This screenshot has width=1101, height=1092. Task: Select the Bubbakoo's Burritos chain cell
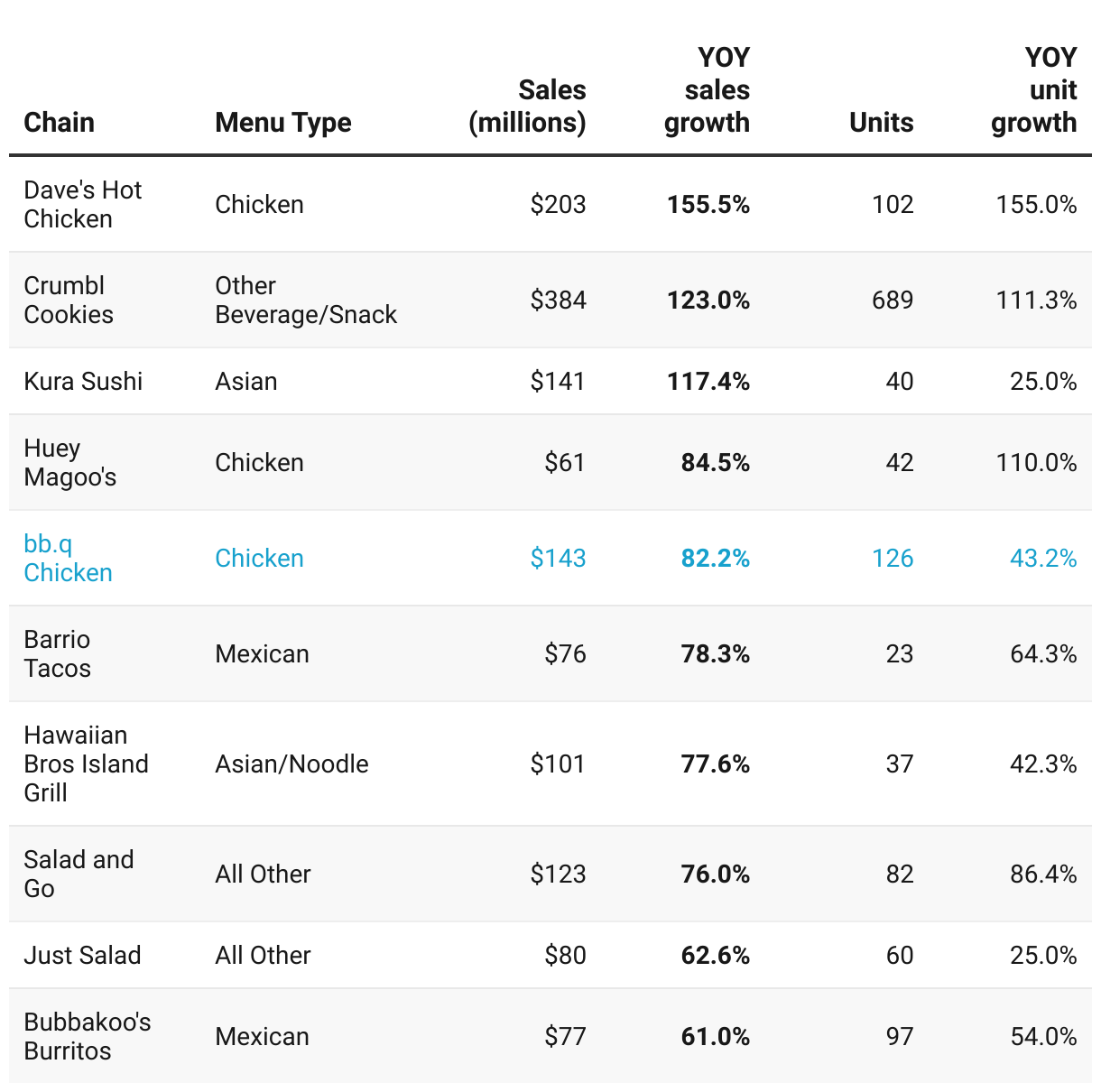click(87, 1036)
